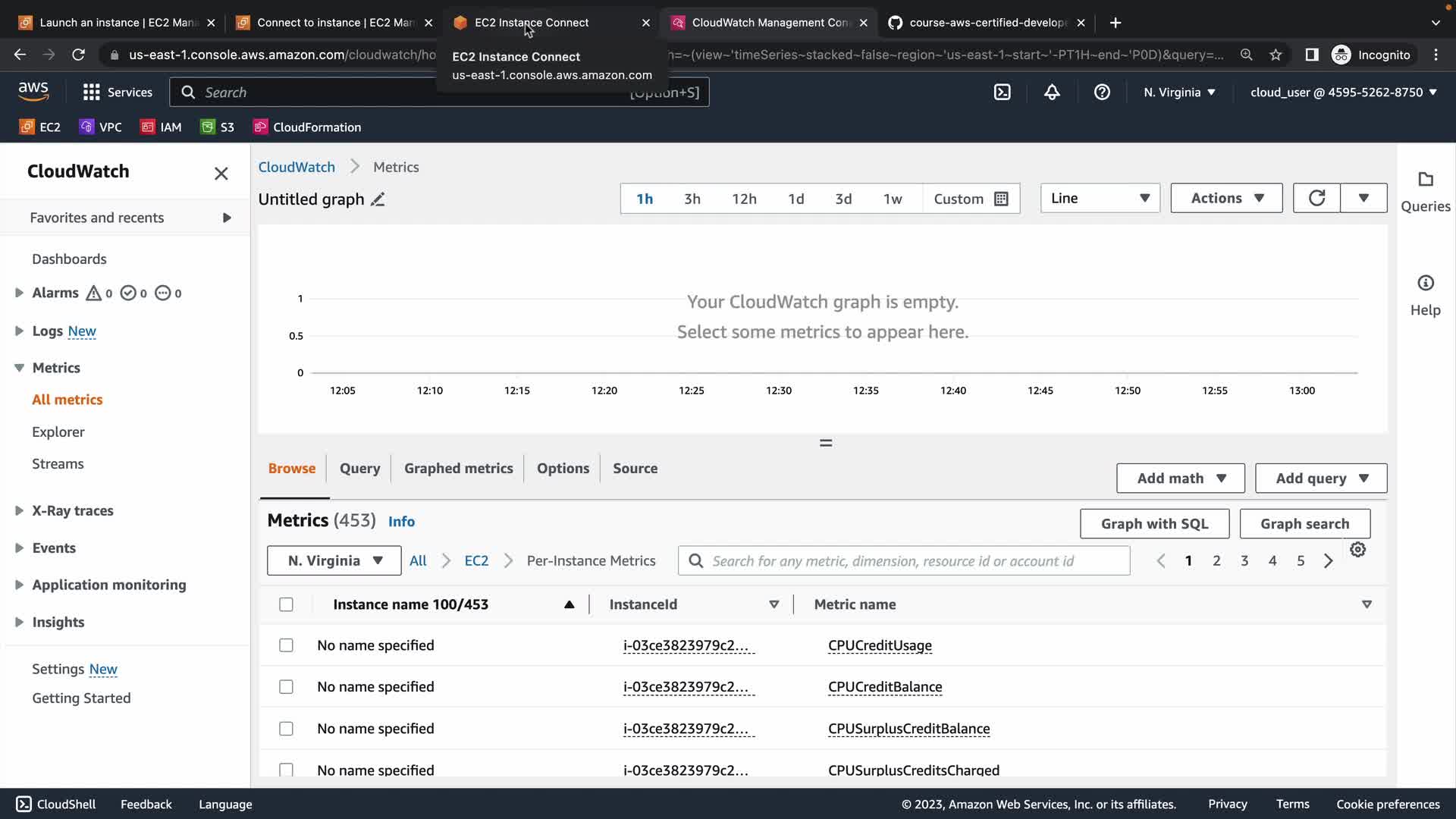
Task: Toggle the select-all metrics header checkbox
Action: [x=286, y=604]
